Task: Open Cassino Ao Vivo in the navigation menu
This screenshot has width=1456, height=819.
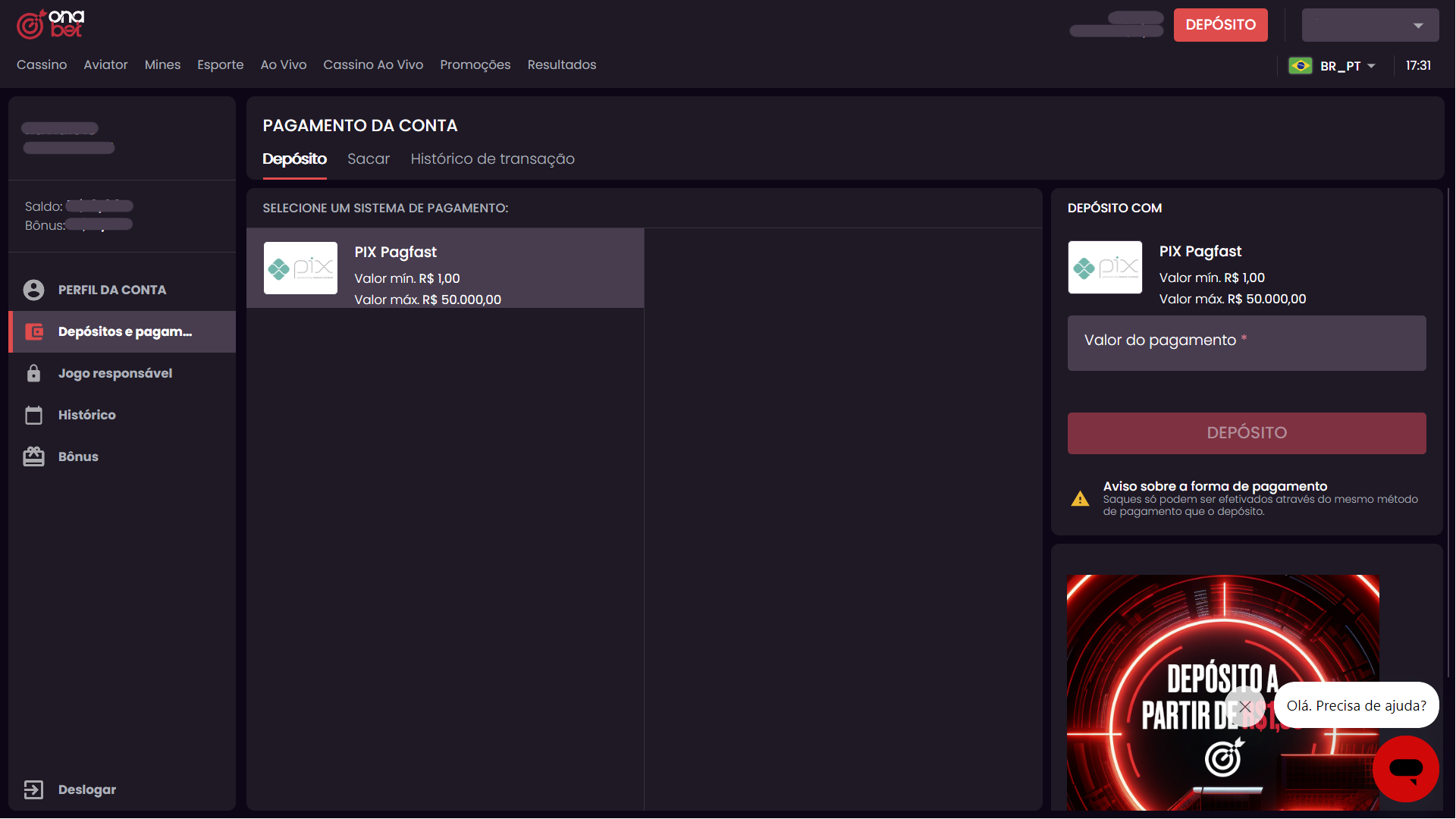Action: pyautogui.click(x=373, y=65)
